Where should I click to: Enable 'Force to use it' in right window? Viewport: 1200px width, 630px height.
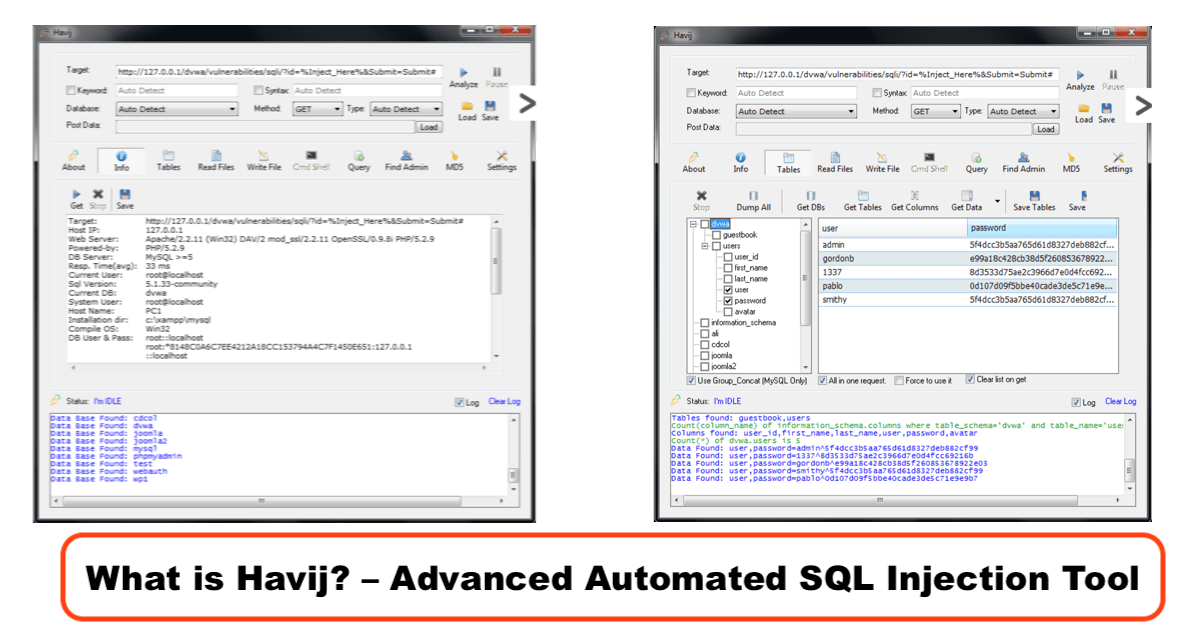[x=898, y=381]
